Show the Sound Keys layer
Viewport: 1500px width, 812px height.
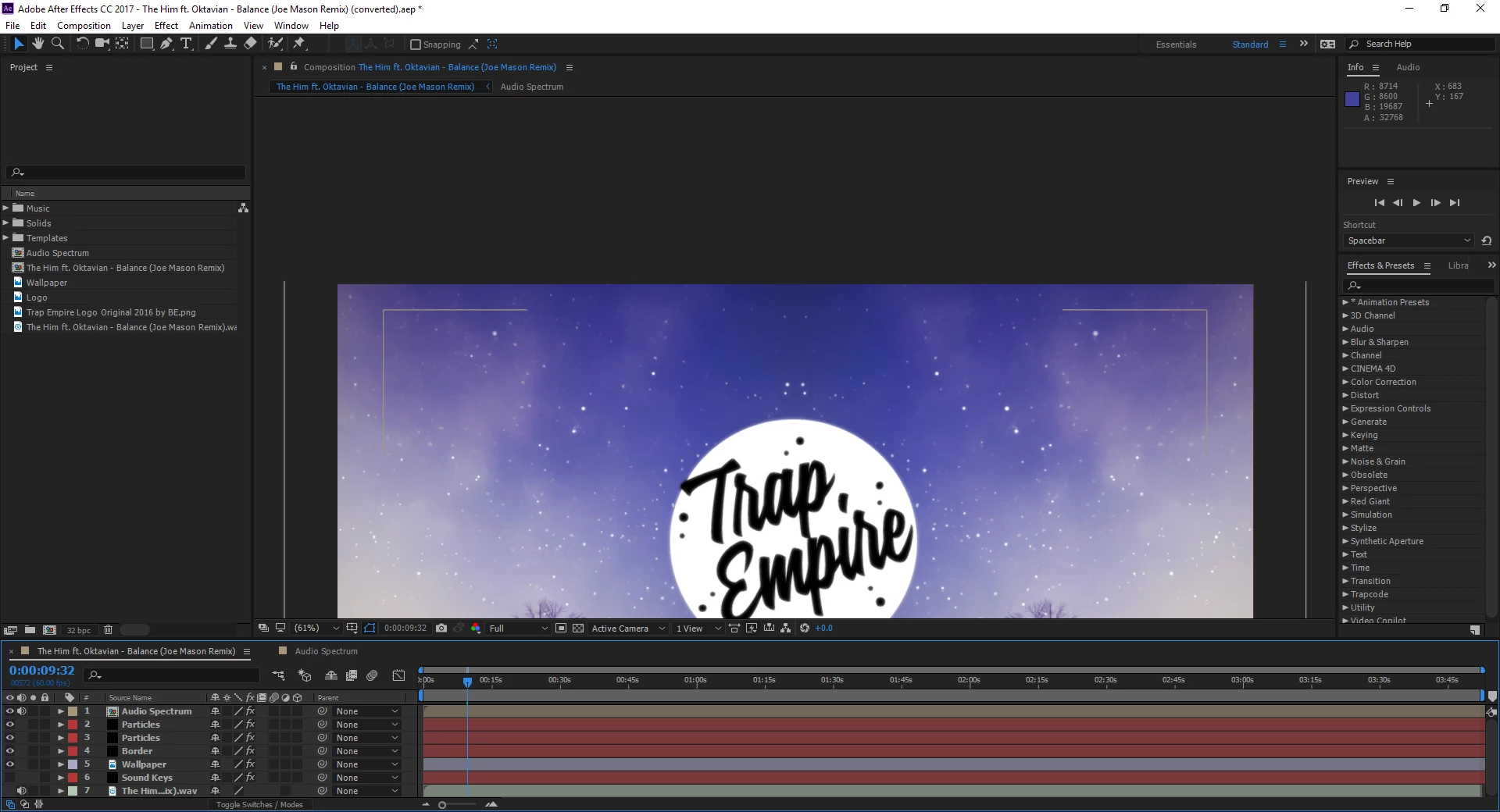tap(9, 778)
